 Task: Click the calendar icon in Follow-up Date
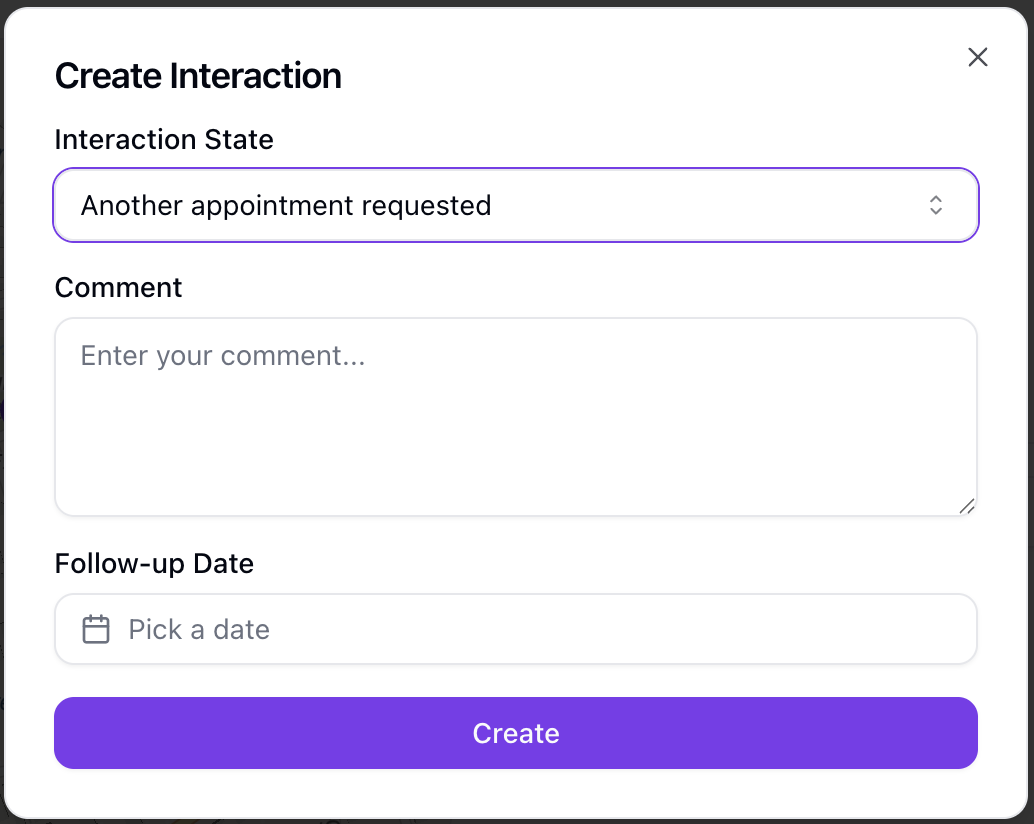(x=96, y=630)
